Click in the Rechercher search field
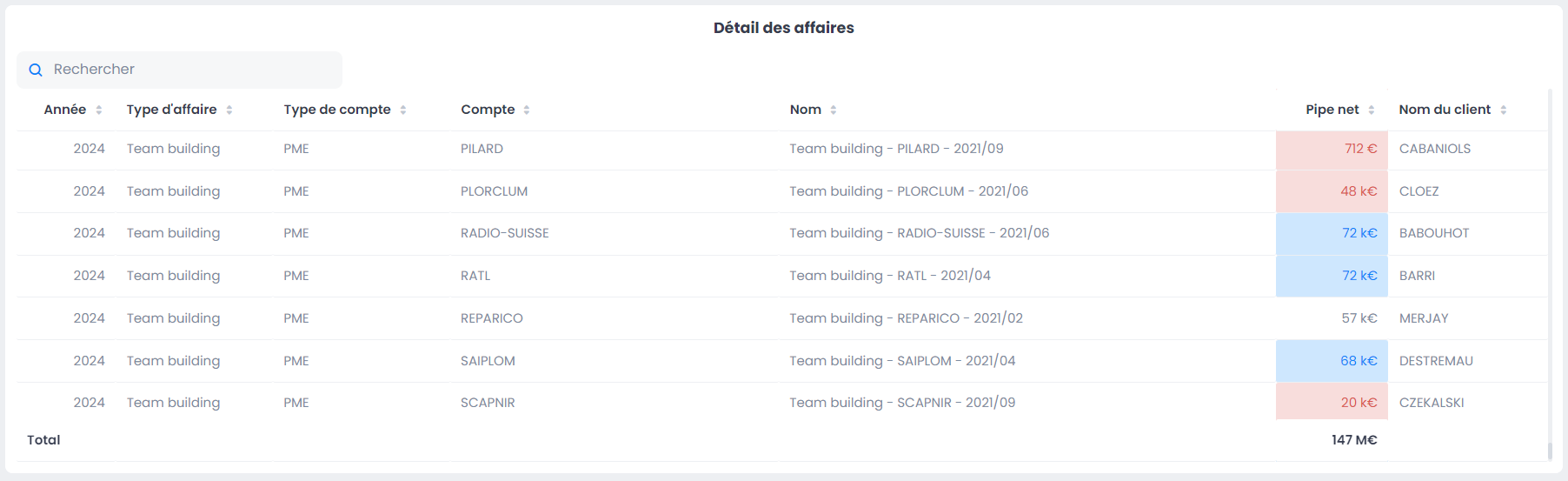1568x481 pixels. [x=191, y=70]
